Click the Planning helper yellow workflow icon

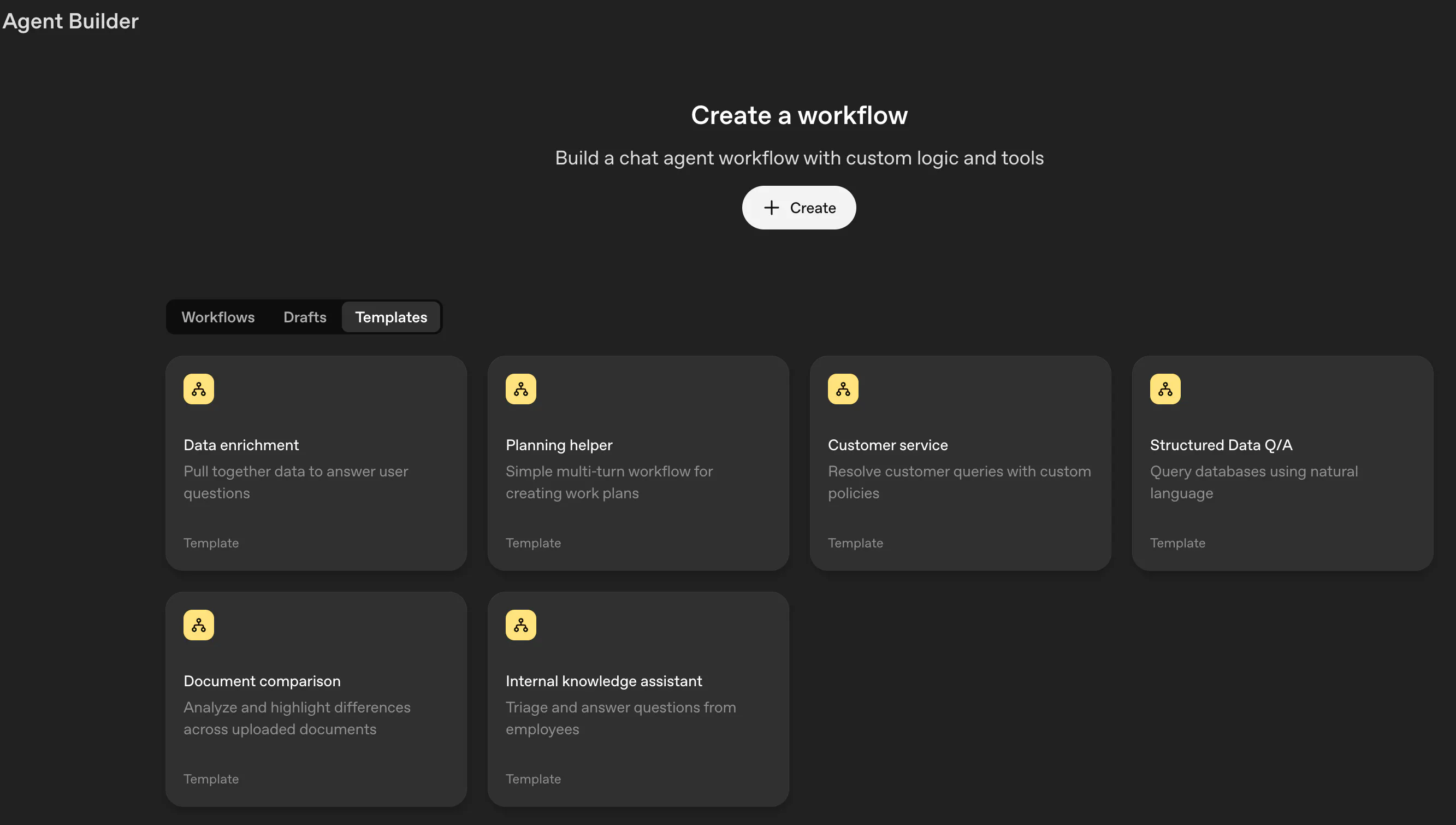[x=520, y=388]
